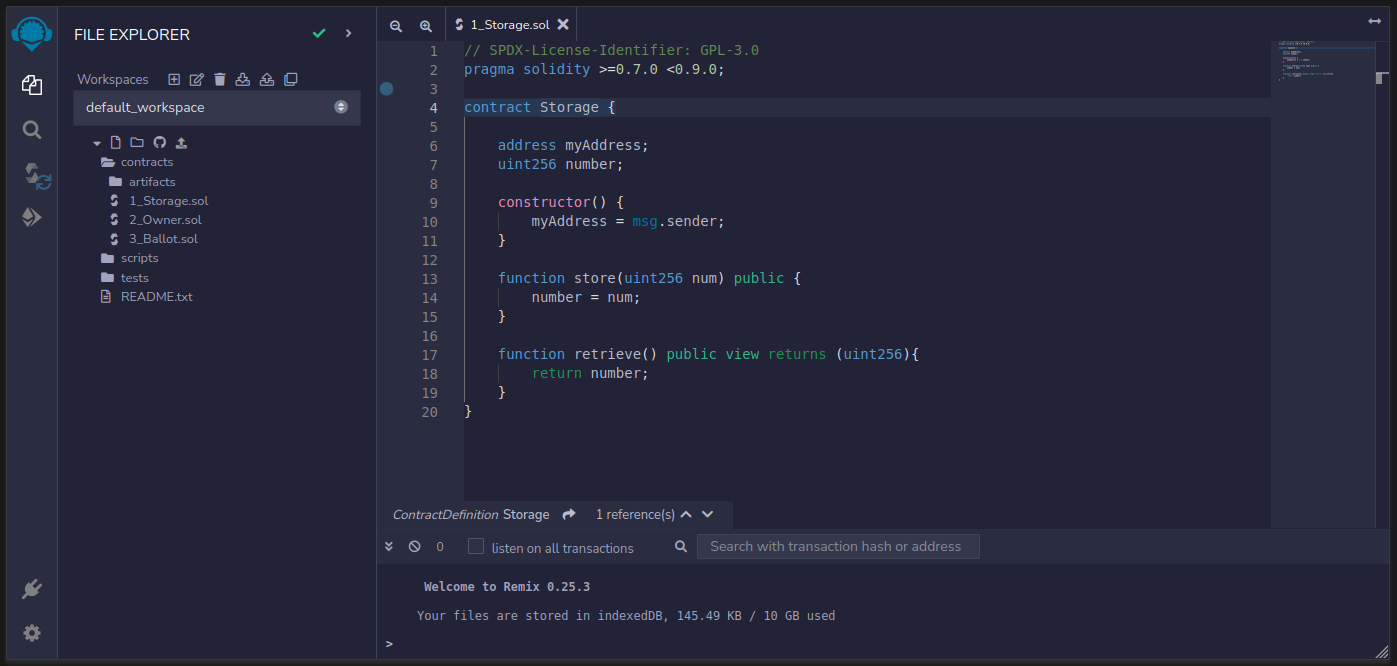Go to next reference chevron
Image resolution: width=1397 pixels, height=666 pixels.
(x=708, y=514)
